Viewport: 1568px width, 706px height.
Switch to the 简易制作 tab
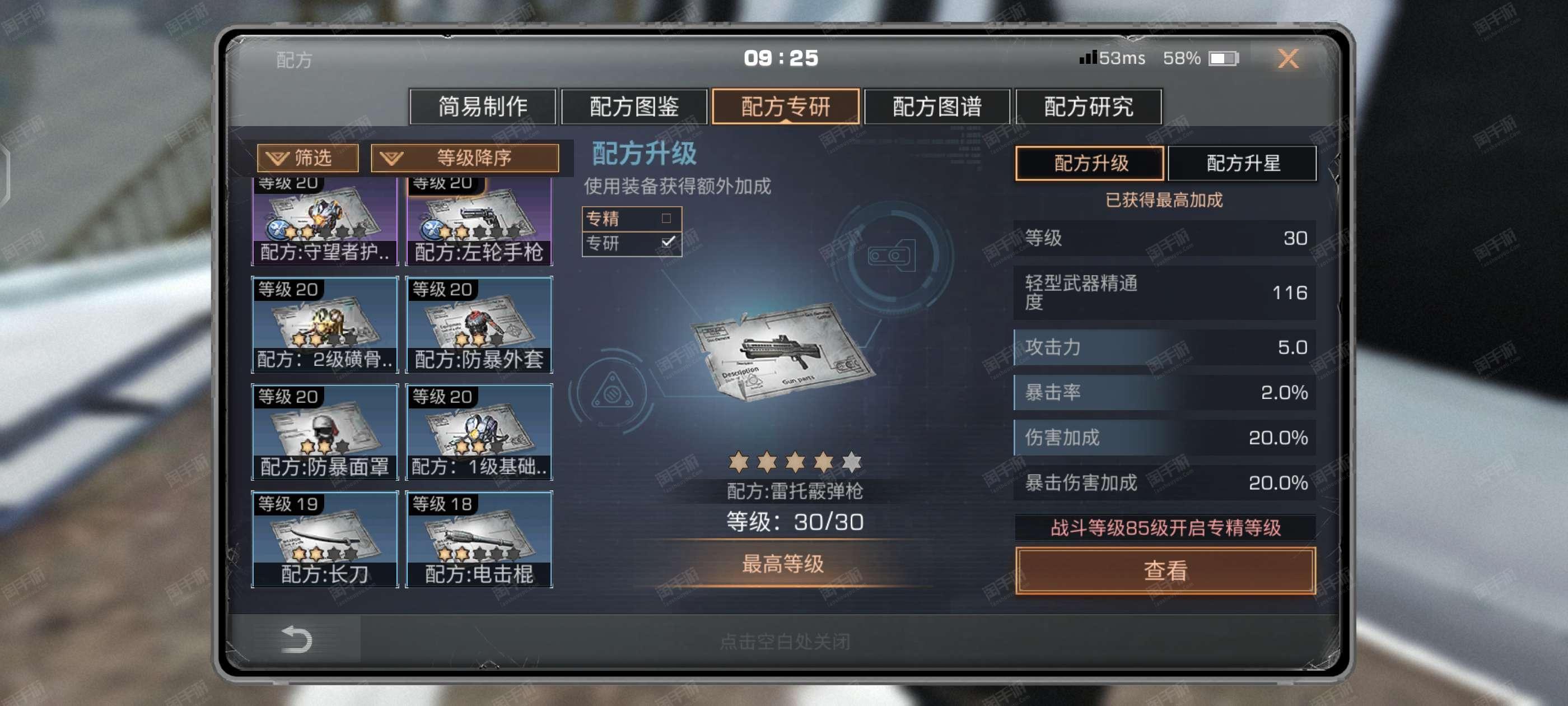click(483, 106)
